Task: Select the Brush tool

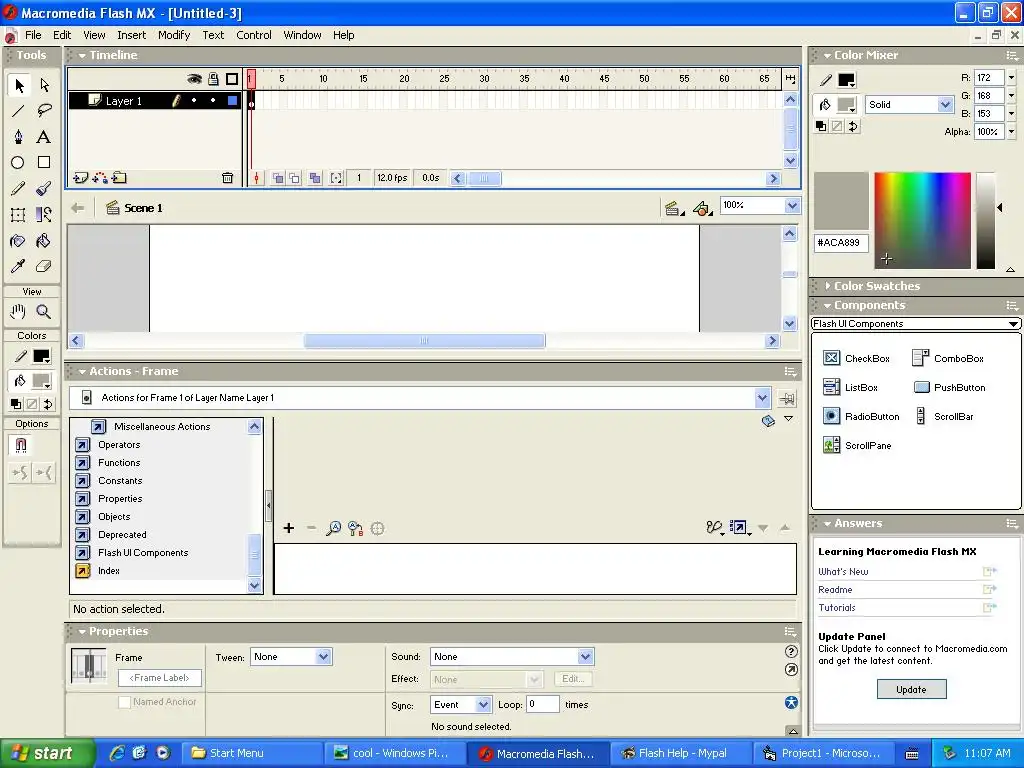Action: click(x=44, y=189)
